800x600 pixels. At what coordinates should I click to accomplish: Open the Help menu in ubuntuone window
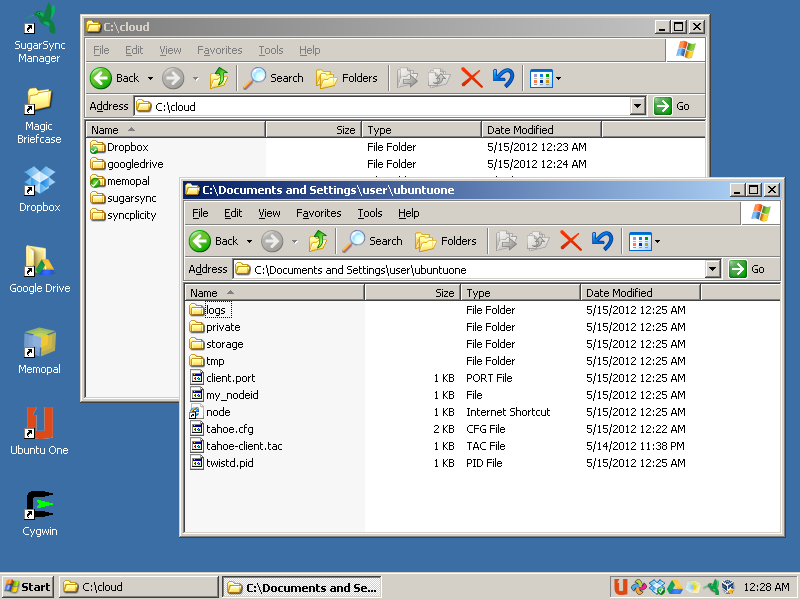[409, 213]
